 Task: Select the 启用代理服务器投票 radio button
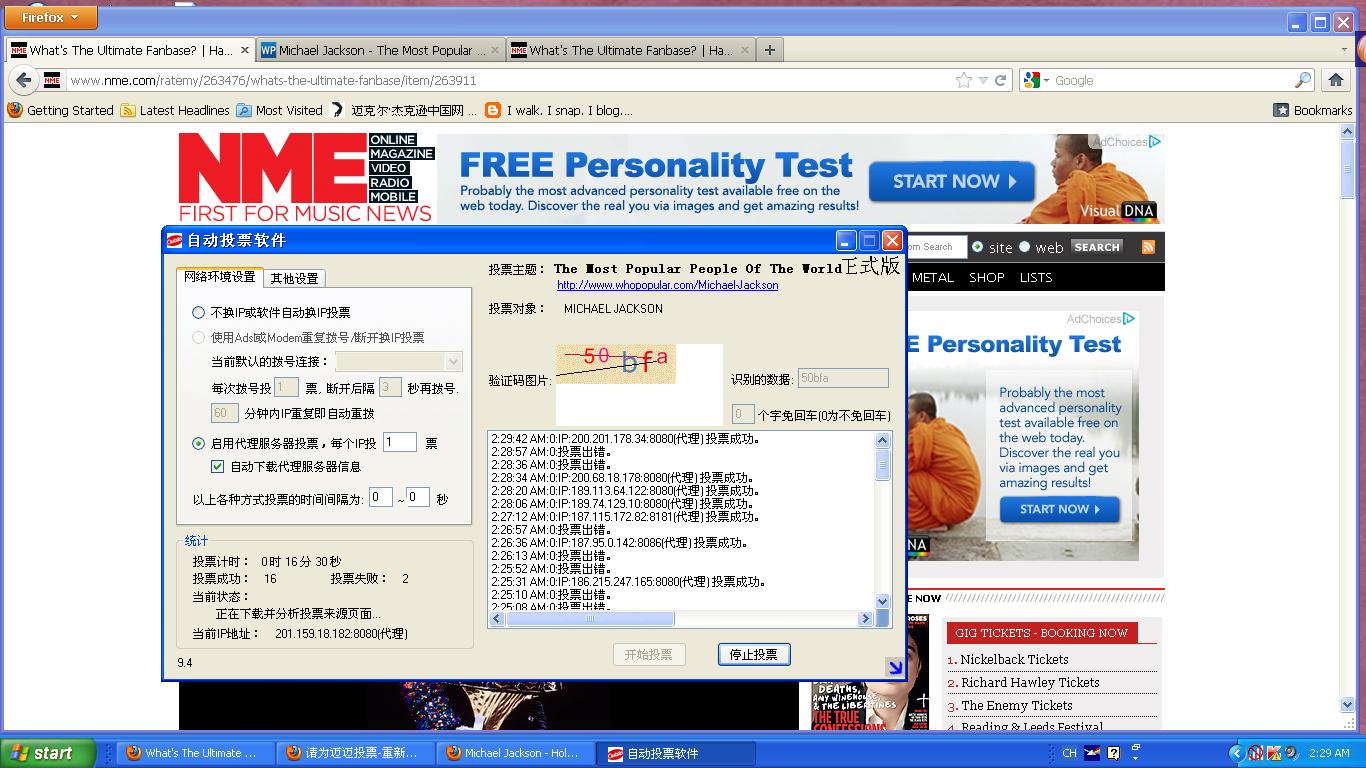click(x=199, y=443)
